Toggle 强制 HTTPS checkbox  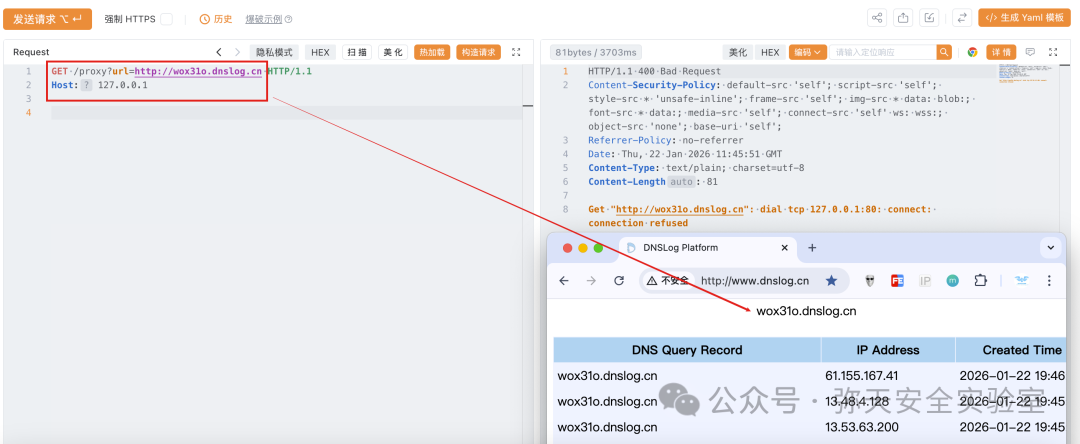click(166, 19)
